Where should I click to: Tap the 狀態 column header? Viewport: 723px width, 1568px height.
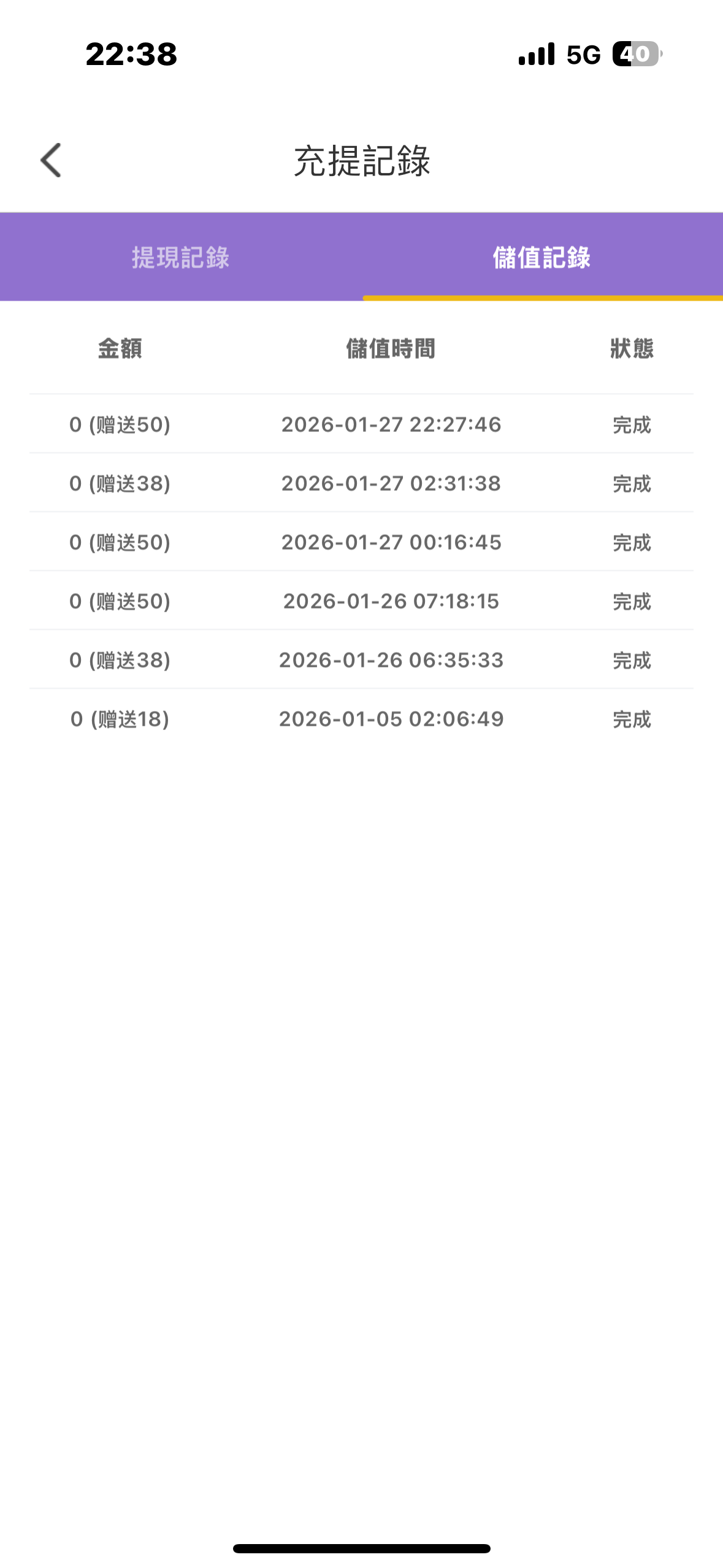pos(632,348)
